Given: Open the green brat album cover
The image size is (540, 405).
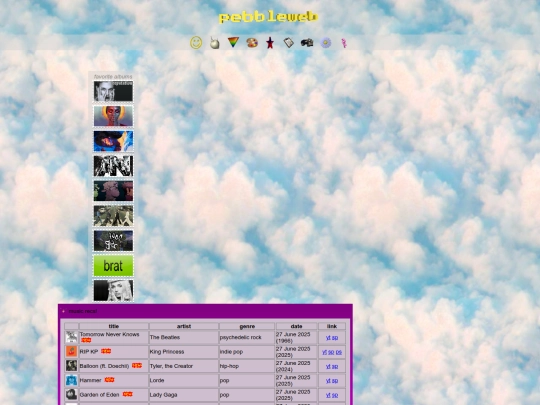Looking at the screenshot, I should tap(113, 266).
